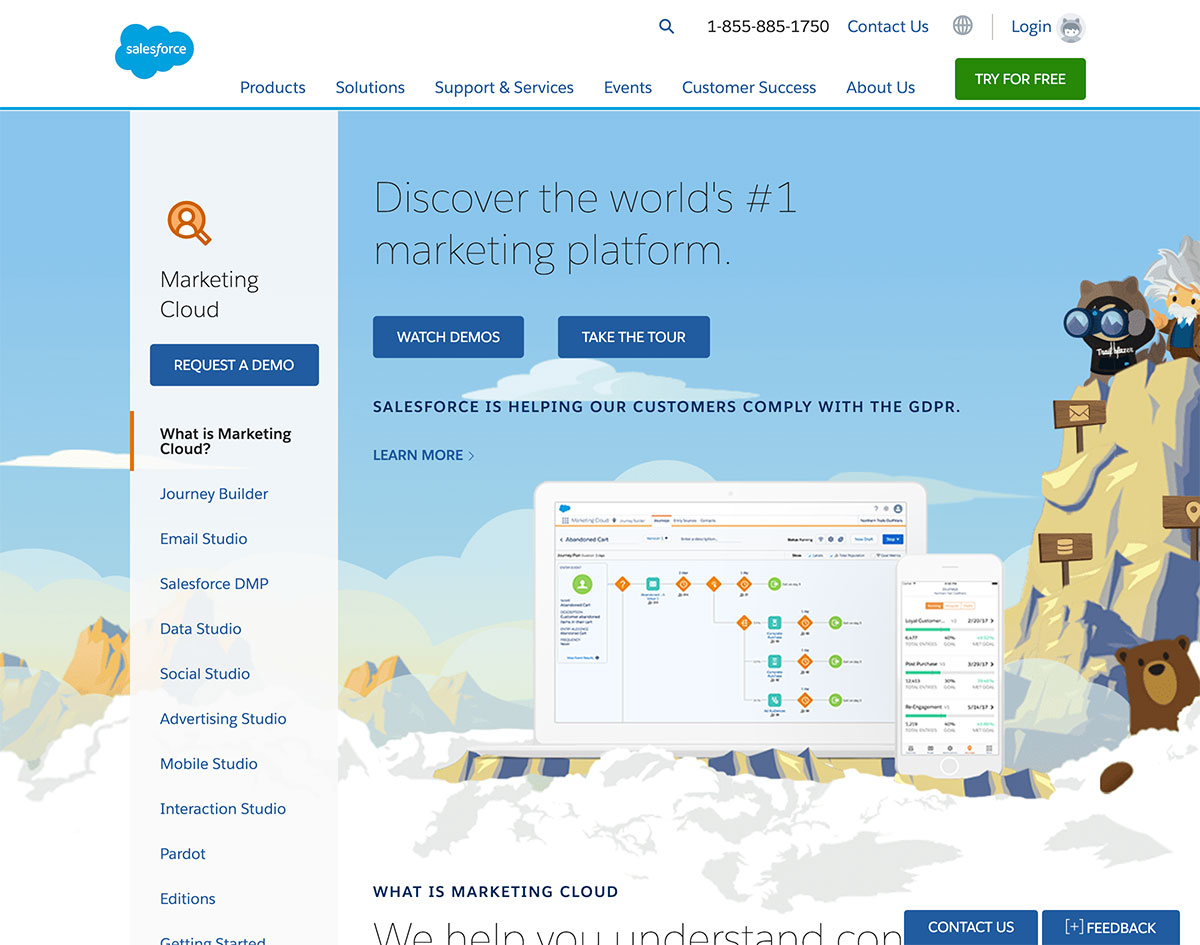Click the Contact Us link in header

point(888,27)
